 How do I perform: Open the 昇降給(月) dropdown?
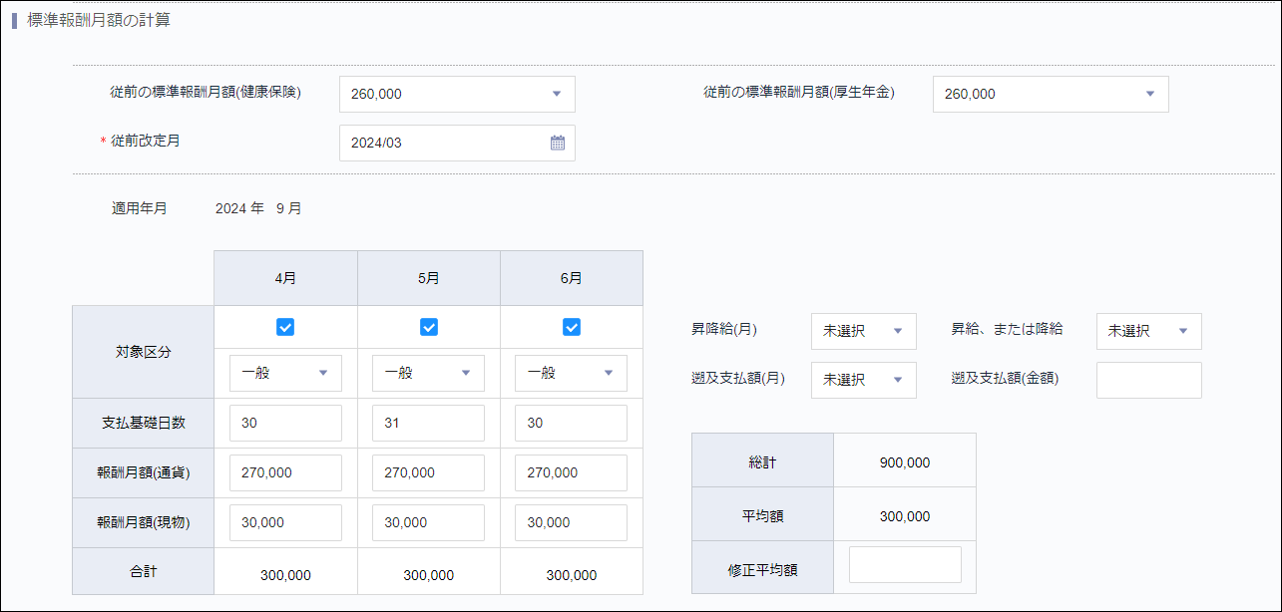point(864,331)
